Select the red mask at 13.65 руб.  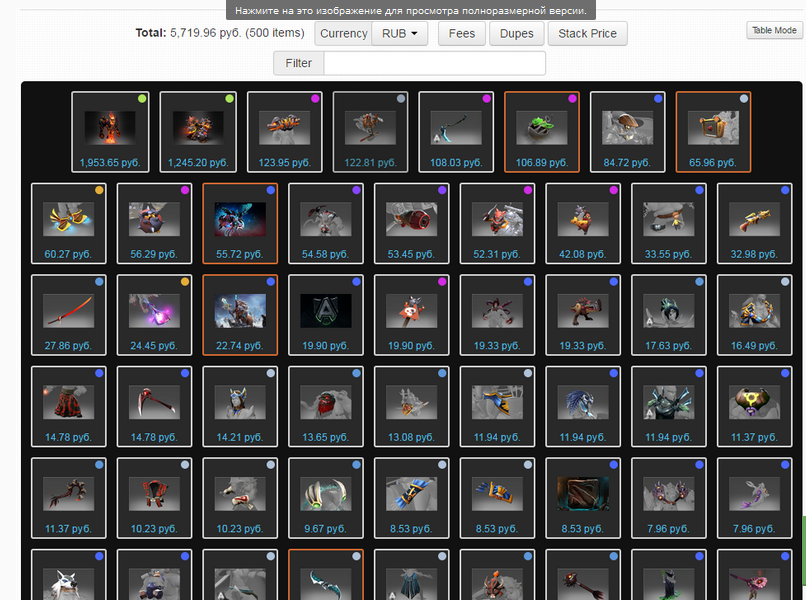tap(326, 406)
